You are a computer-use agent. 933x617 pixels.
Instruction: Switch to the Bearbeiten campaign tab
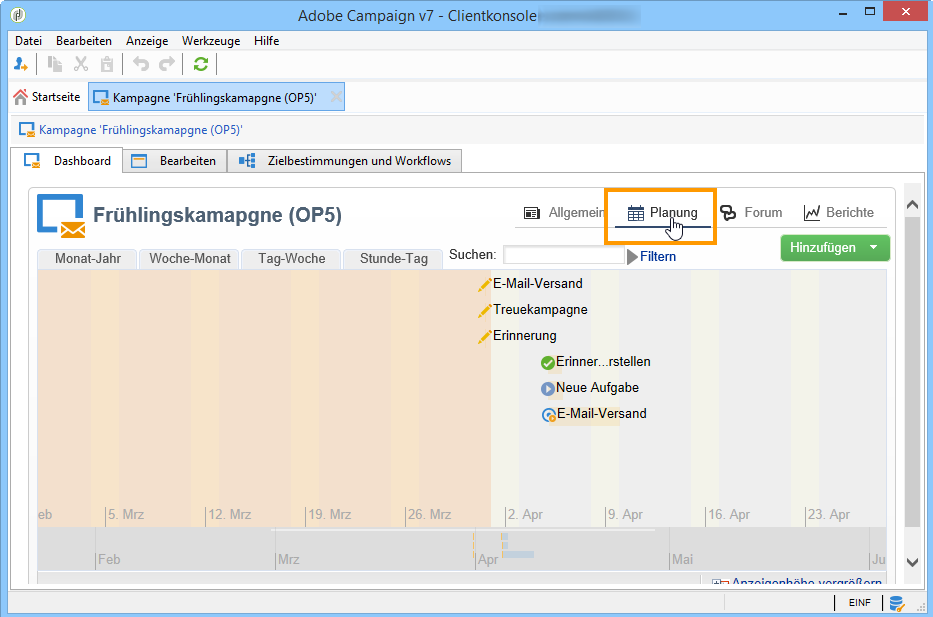pos(175,161)
